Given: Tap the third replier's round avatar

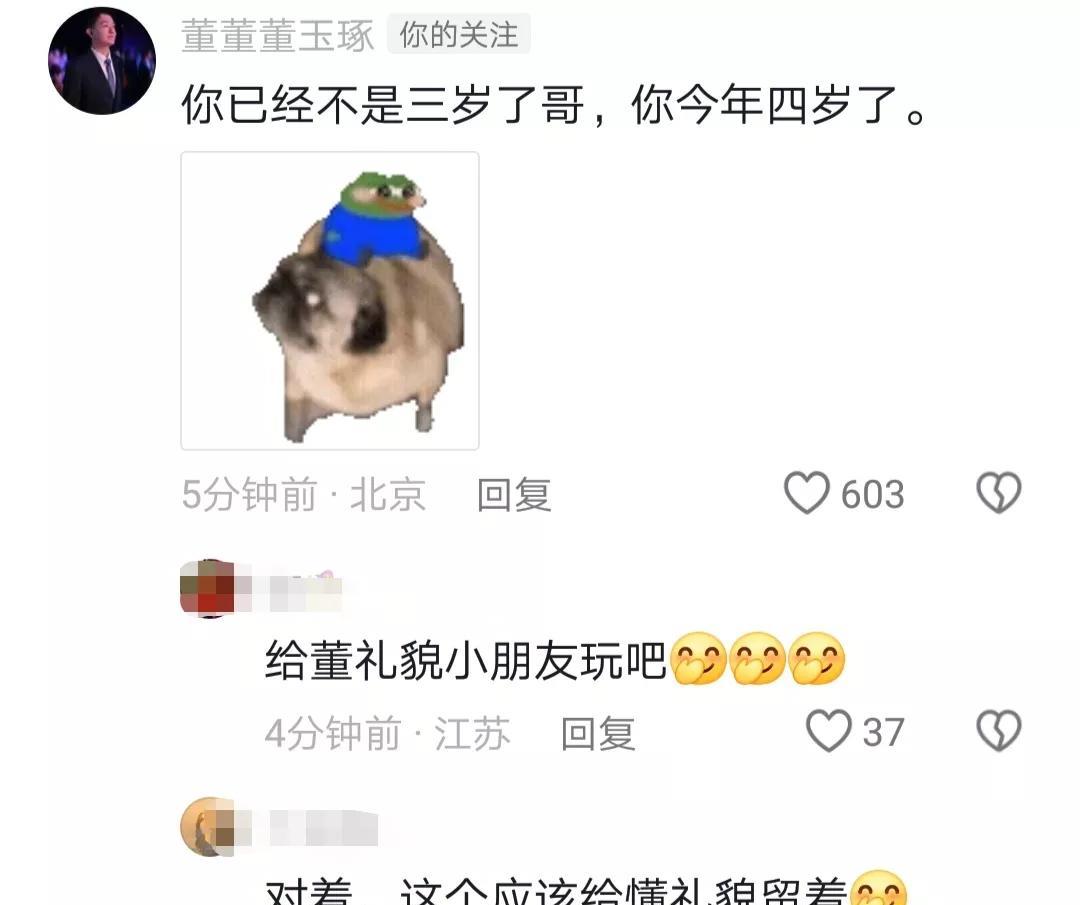Looking at the screenshot, I should pos(207,826).
